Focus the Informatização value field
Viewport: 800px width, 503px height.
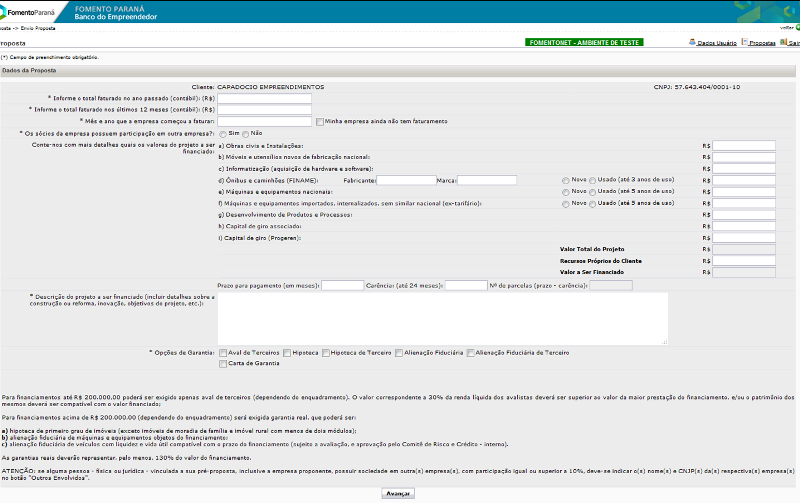click(744, 169)
